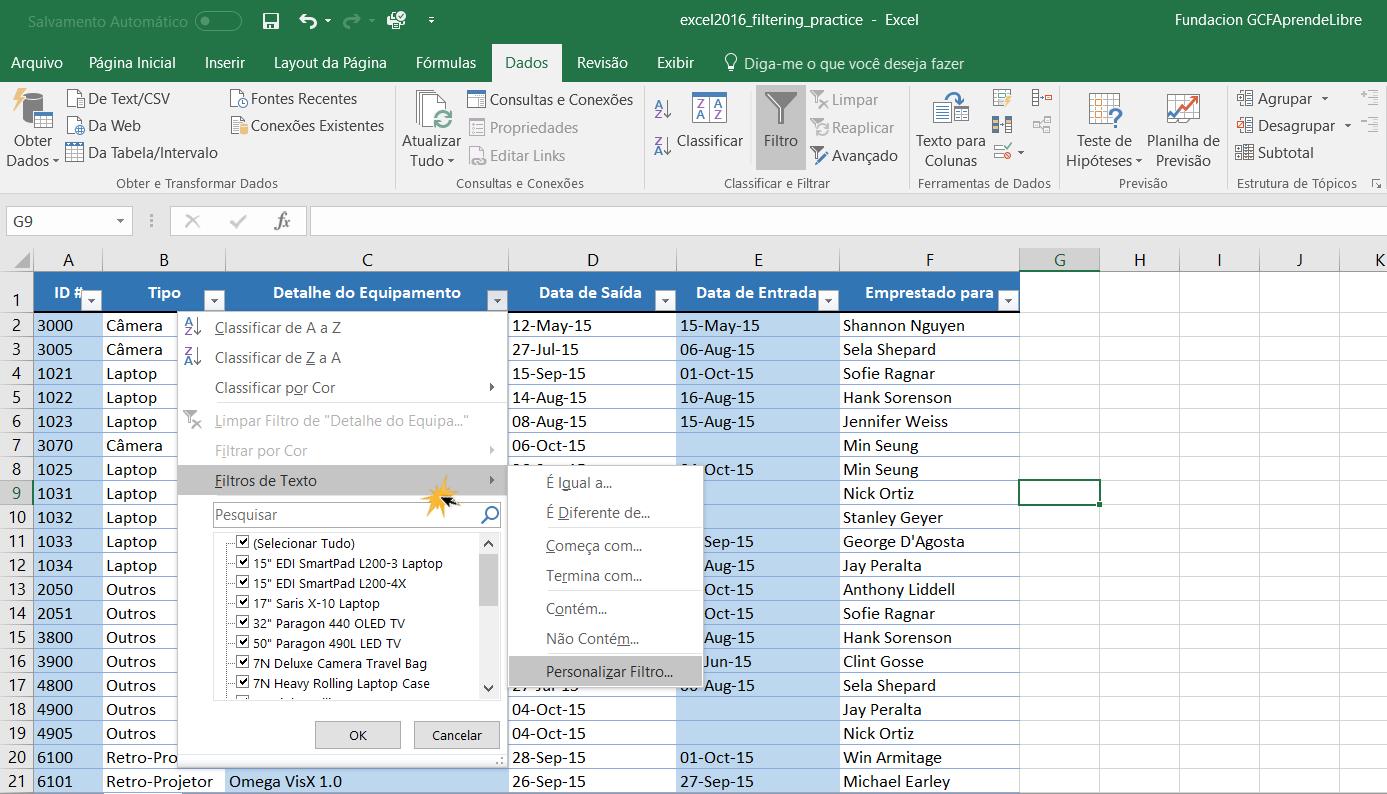Open Data de Entrada filter dropdown
Viewport: 1387px width, 794px height.
tap(828, 300)
